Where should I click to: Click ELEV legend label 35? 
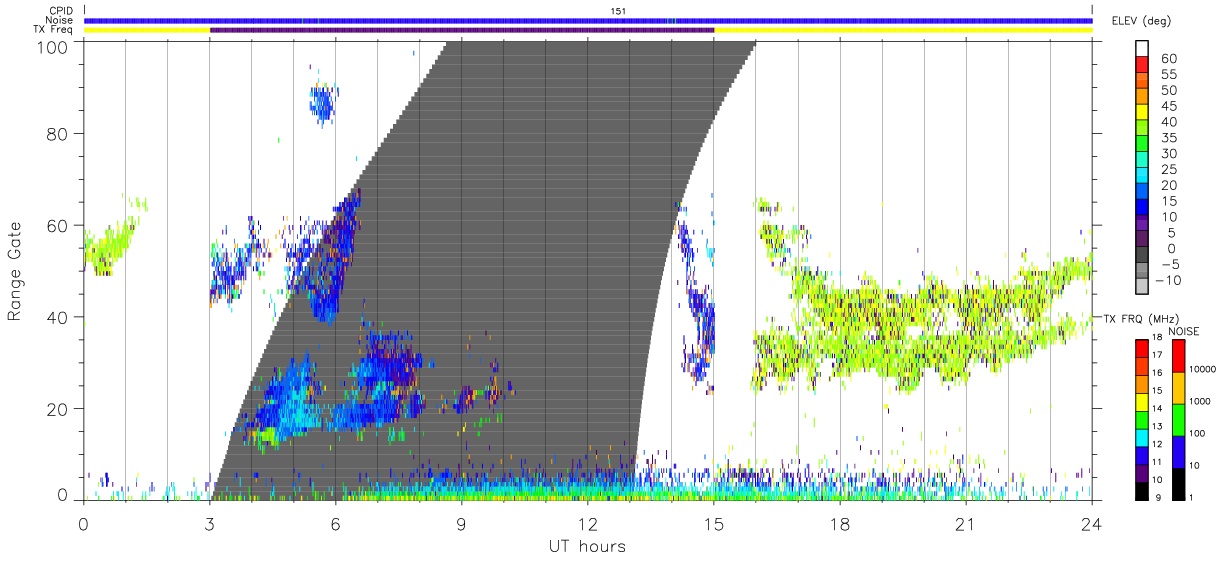point(1168,138)
